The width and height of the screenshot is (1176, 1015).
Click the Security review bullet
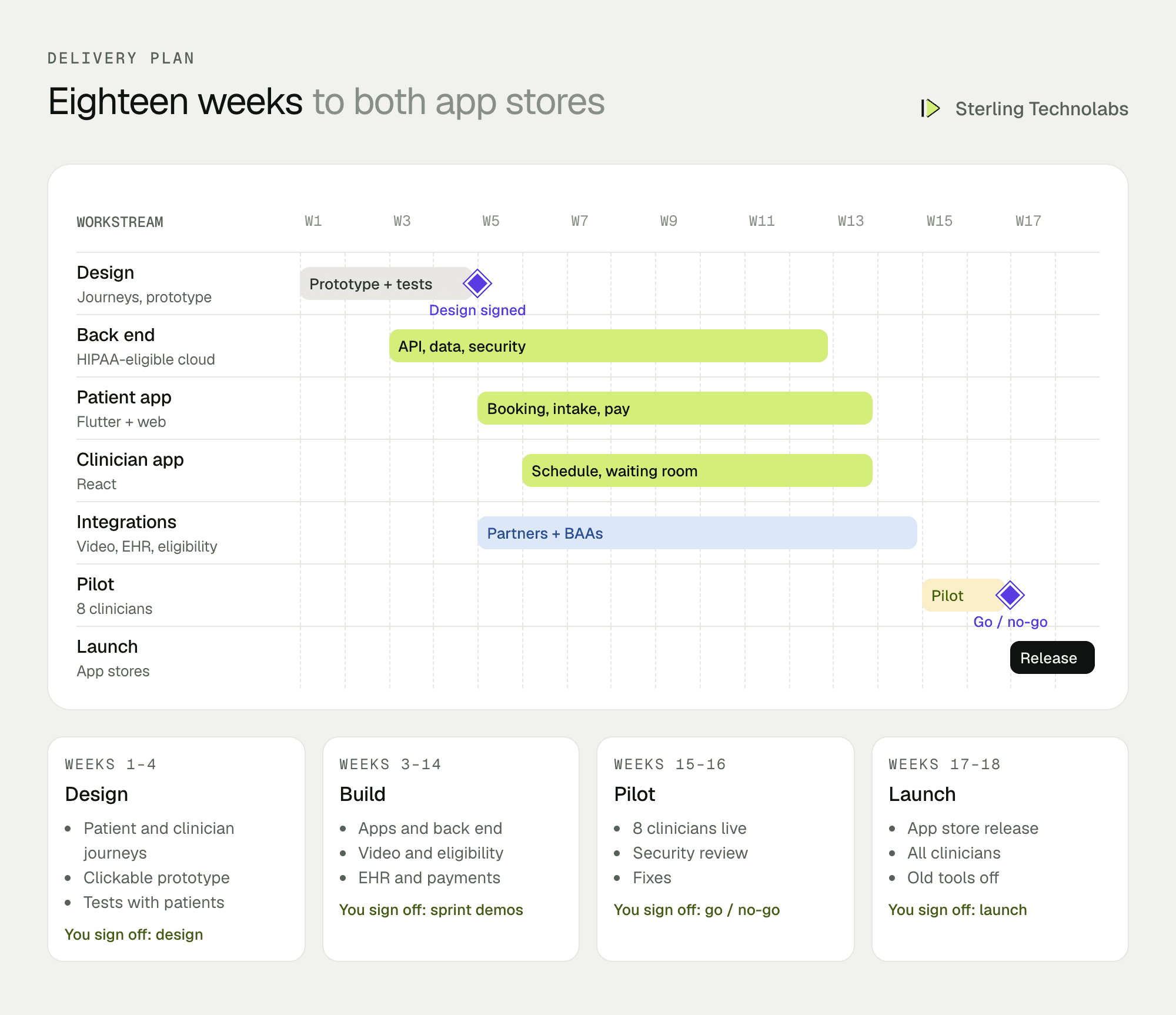690,853
